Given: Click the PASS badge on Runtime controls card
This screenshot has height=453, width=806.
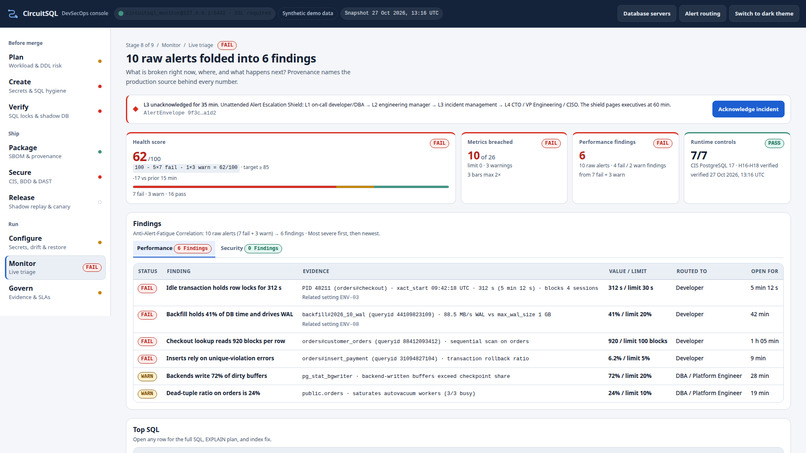Looking at the screenshot, I should [774, 143].
